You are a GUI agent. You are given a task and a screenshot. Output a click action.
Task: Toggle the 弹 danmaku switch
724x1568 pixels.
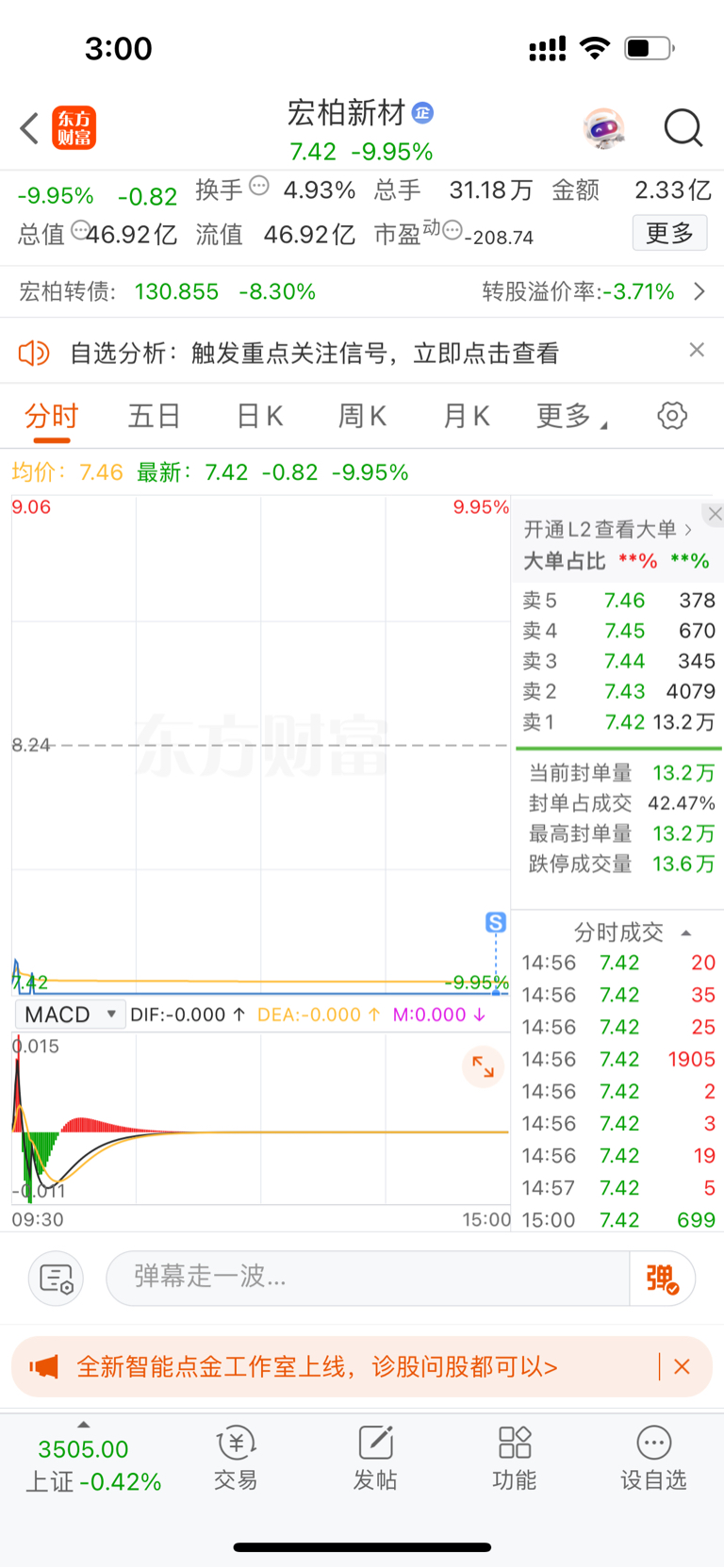[x=662, y=1279]
